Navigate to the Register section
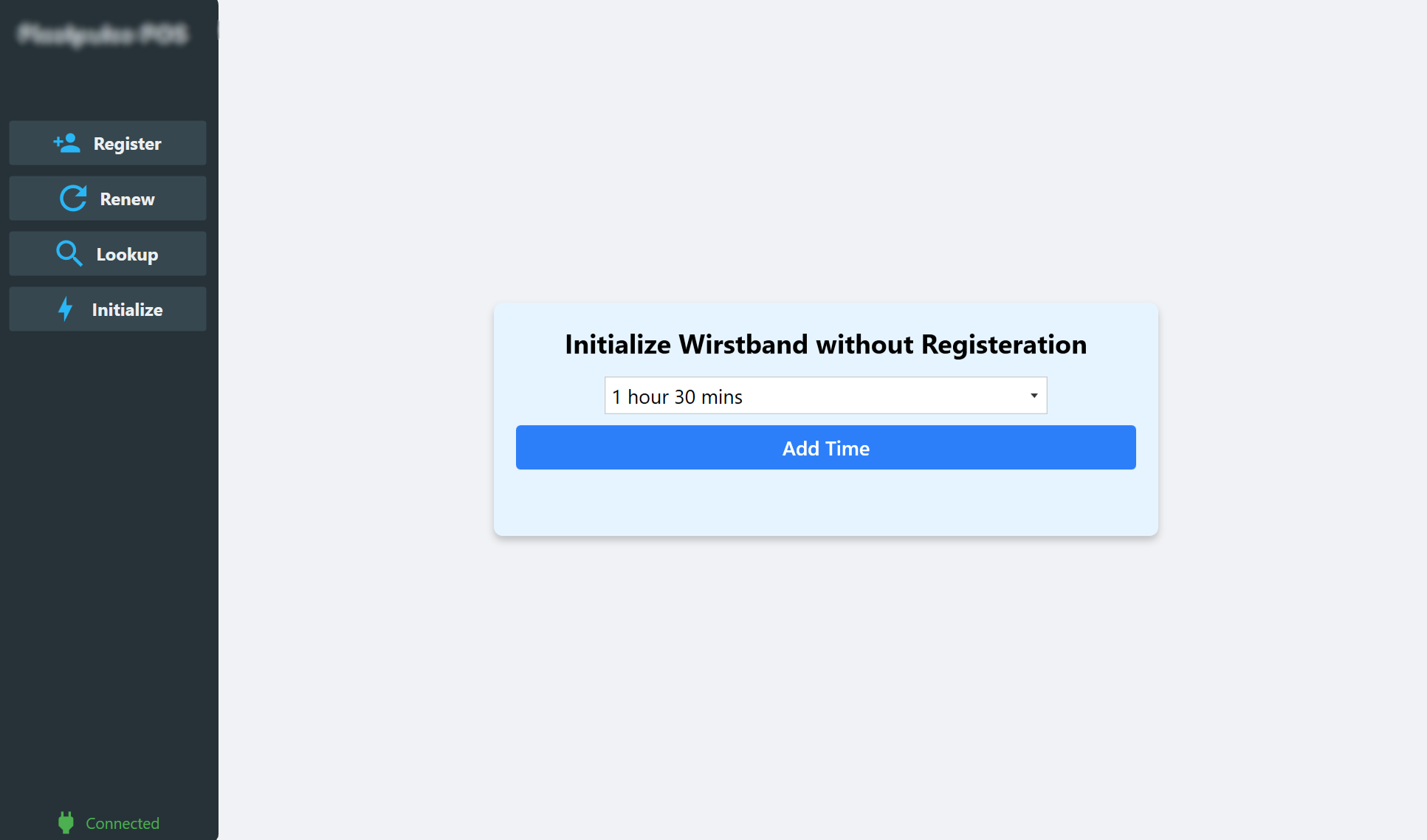Viewport: 1427px width, 840px height. [107, 142]
